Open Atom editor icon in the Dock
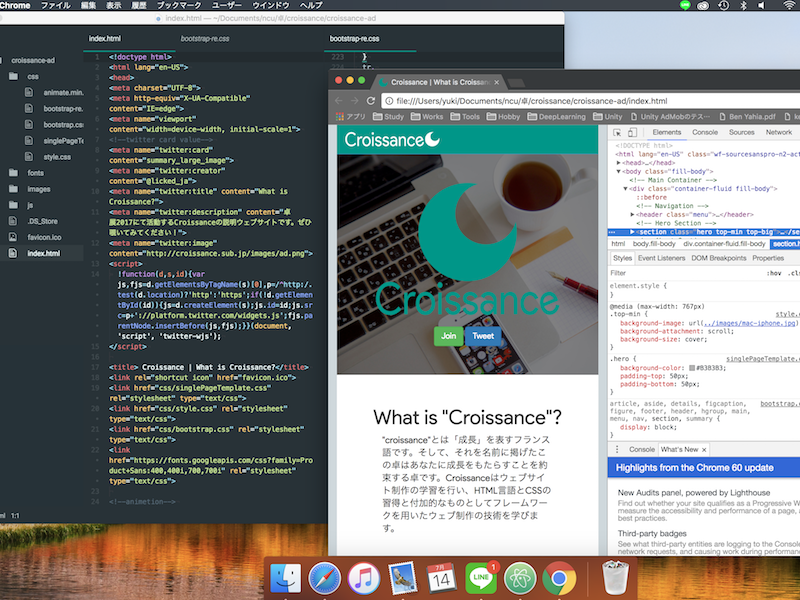800x600 pixels. tap(519, 576)
